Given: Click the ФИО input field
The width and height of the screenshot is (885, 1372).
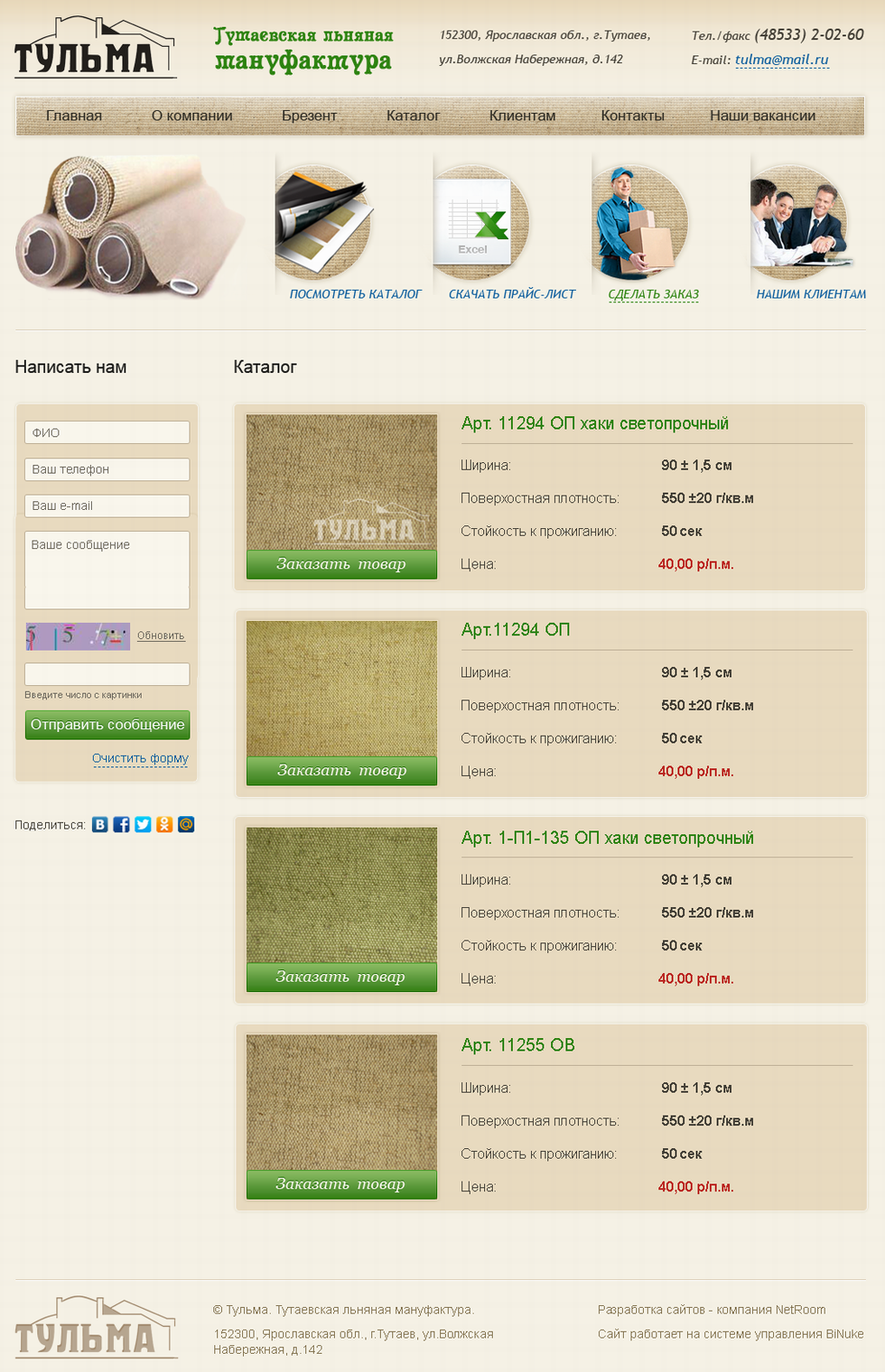Looking at the screenshot, I should [107, 432].
